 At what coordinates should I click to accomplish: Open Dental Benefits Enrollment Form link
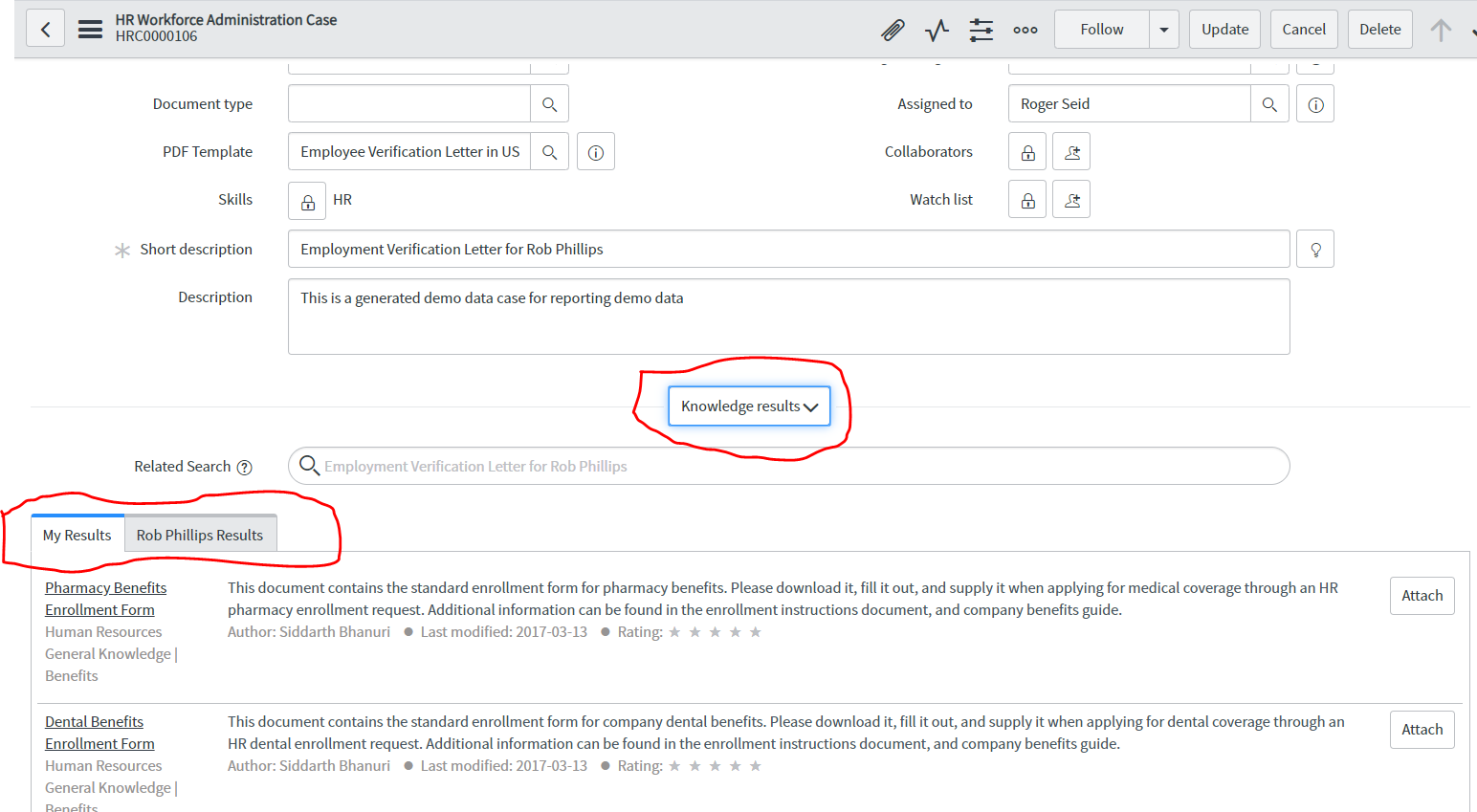pos(99,733)
